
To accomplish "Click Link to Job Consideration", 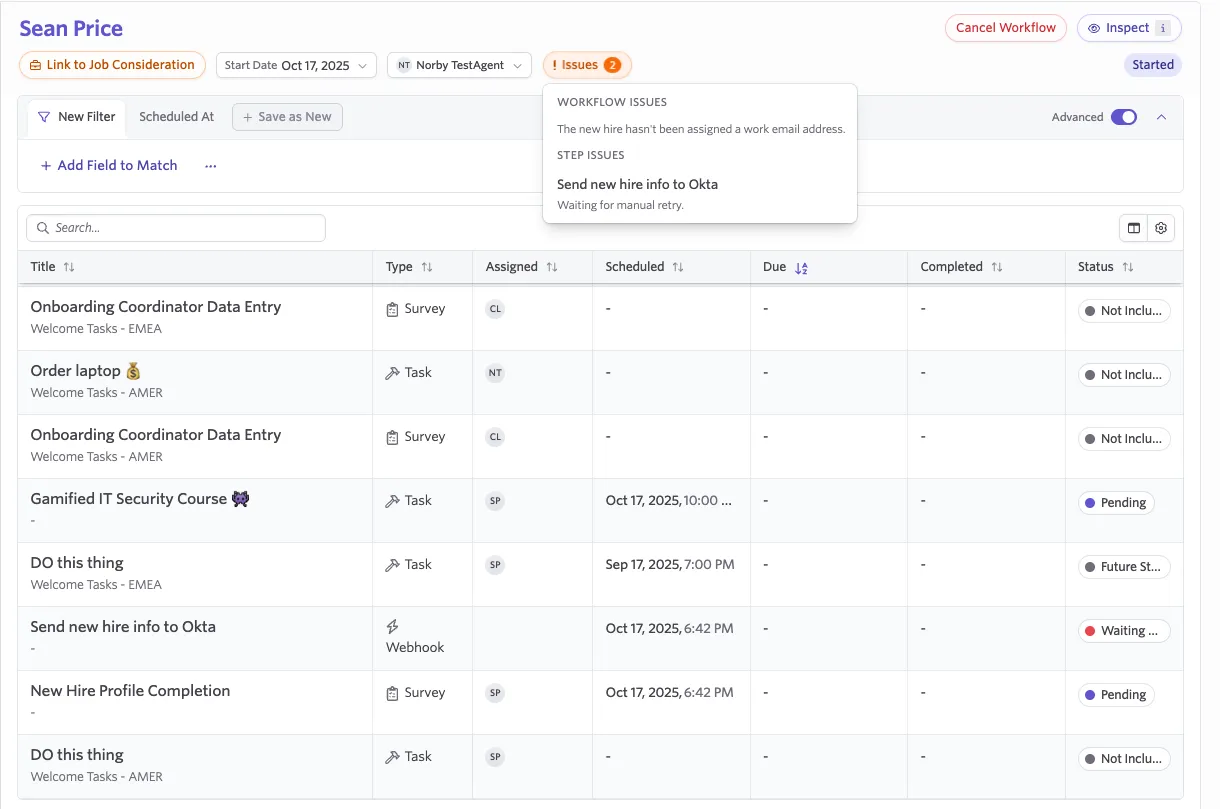I will (112, 65).
